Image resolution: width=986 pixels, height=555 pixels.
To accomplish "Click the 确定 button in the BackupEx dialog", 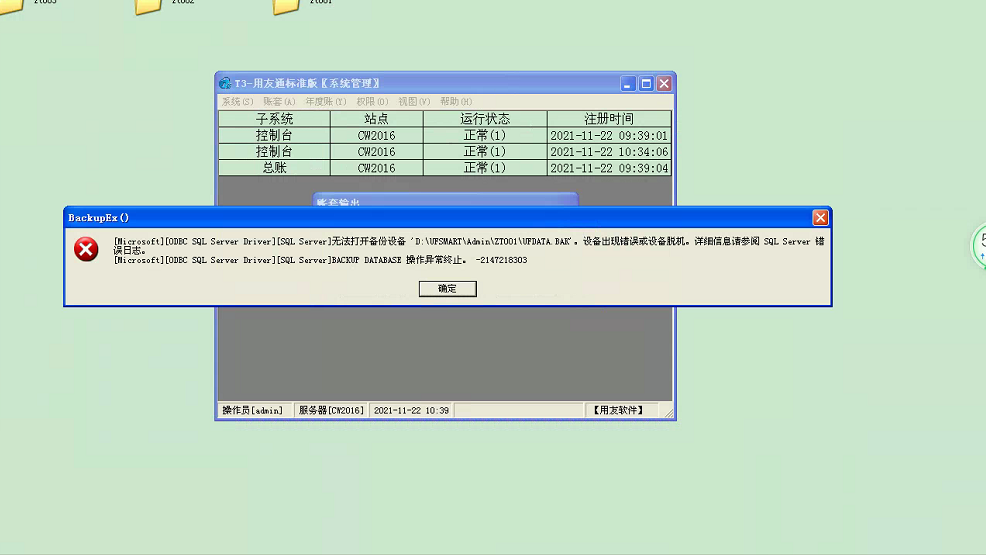I will pyautogui.click(x=448, y=288).
